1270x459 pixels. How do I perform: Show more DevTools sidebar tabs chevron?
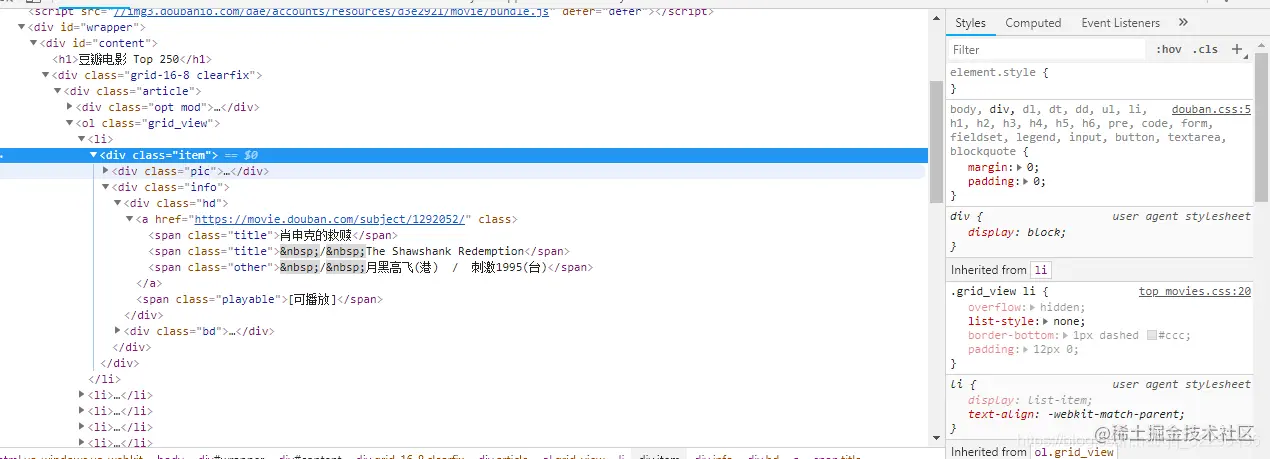point(1183,23)
